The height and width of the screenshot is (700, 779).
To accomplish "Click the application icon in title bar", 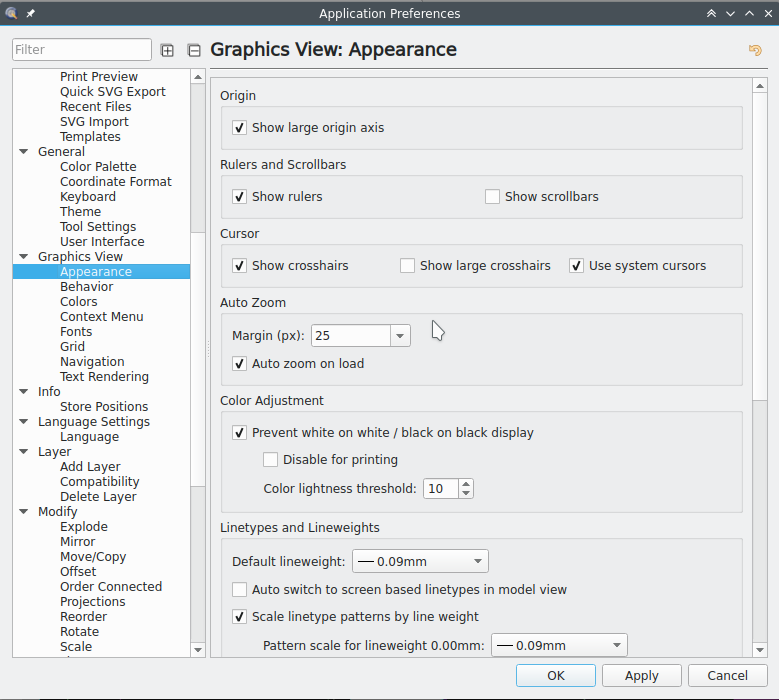I will pyautogui.click(x=11, y=13).
